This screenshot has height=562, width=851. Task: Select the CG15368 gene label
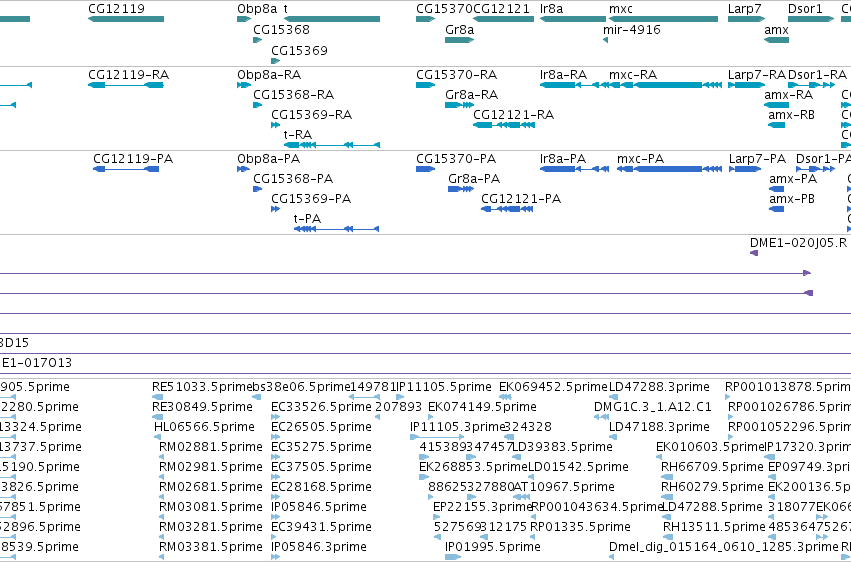click(x=281, y=29)
